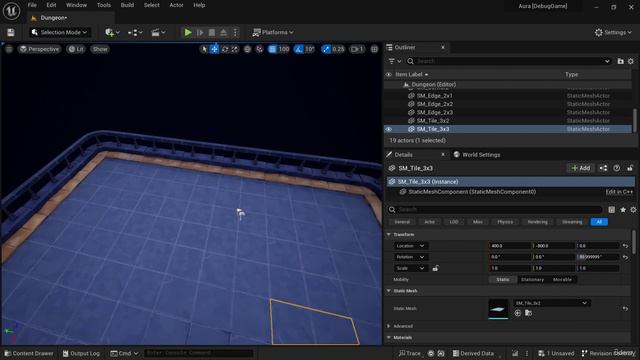Screen dimensions: 640x360
Task: Lock the Details panel with padlock
Action: (x=630, y=168)
